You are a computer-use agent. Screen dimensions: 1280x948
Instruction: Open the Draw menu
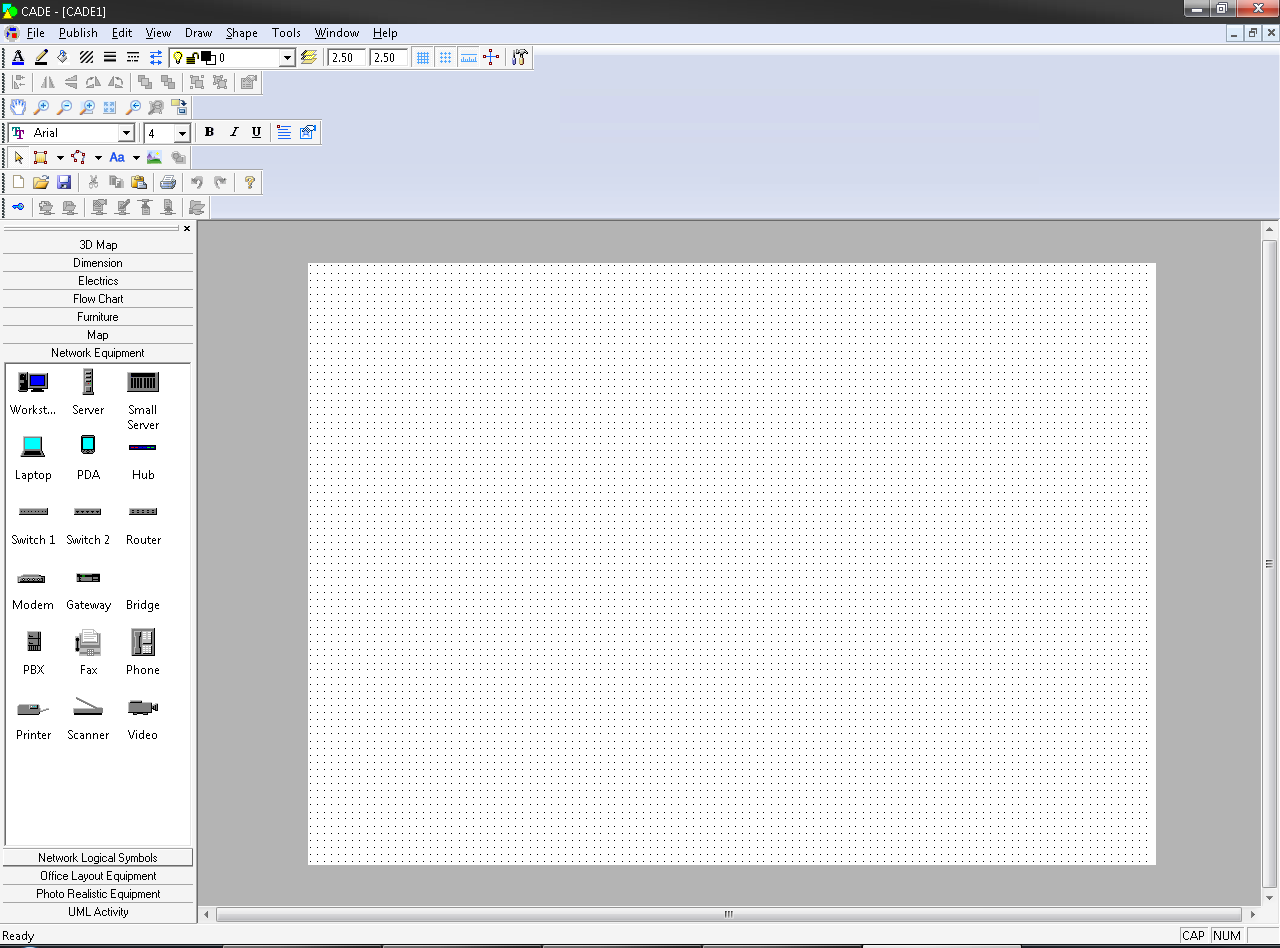tap(198, 33)
